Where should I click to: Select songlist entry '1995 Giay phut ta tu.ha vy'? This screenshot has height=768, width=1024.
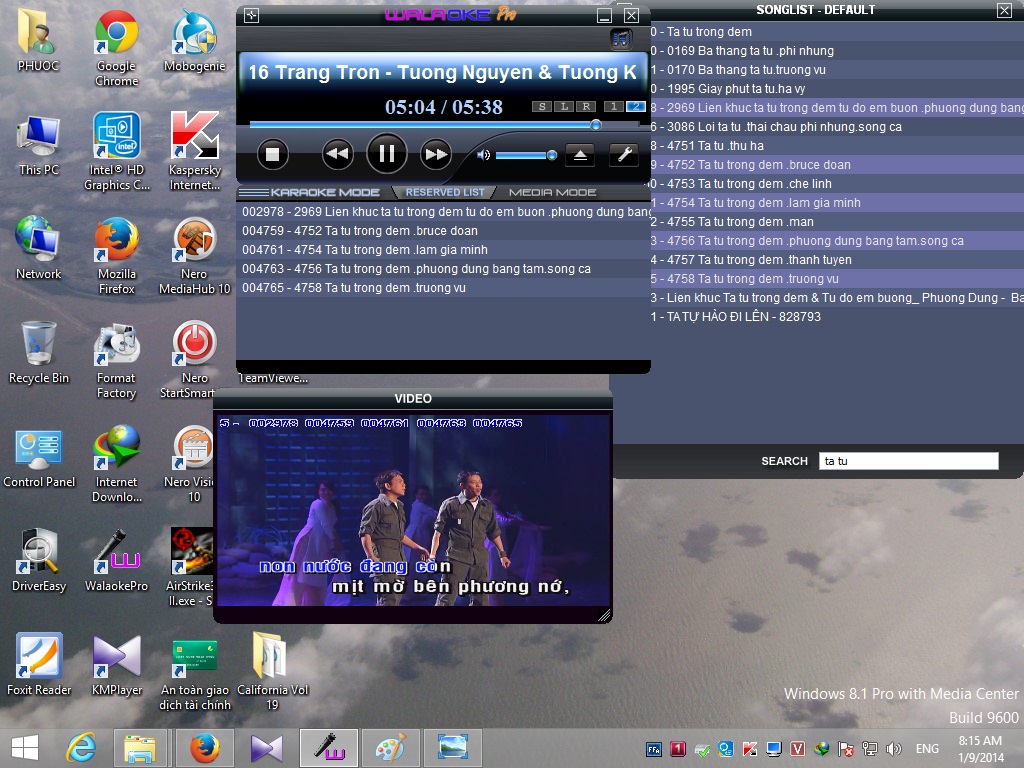tap(837, 88)
